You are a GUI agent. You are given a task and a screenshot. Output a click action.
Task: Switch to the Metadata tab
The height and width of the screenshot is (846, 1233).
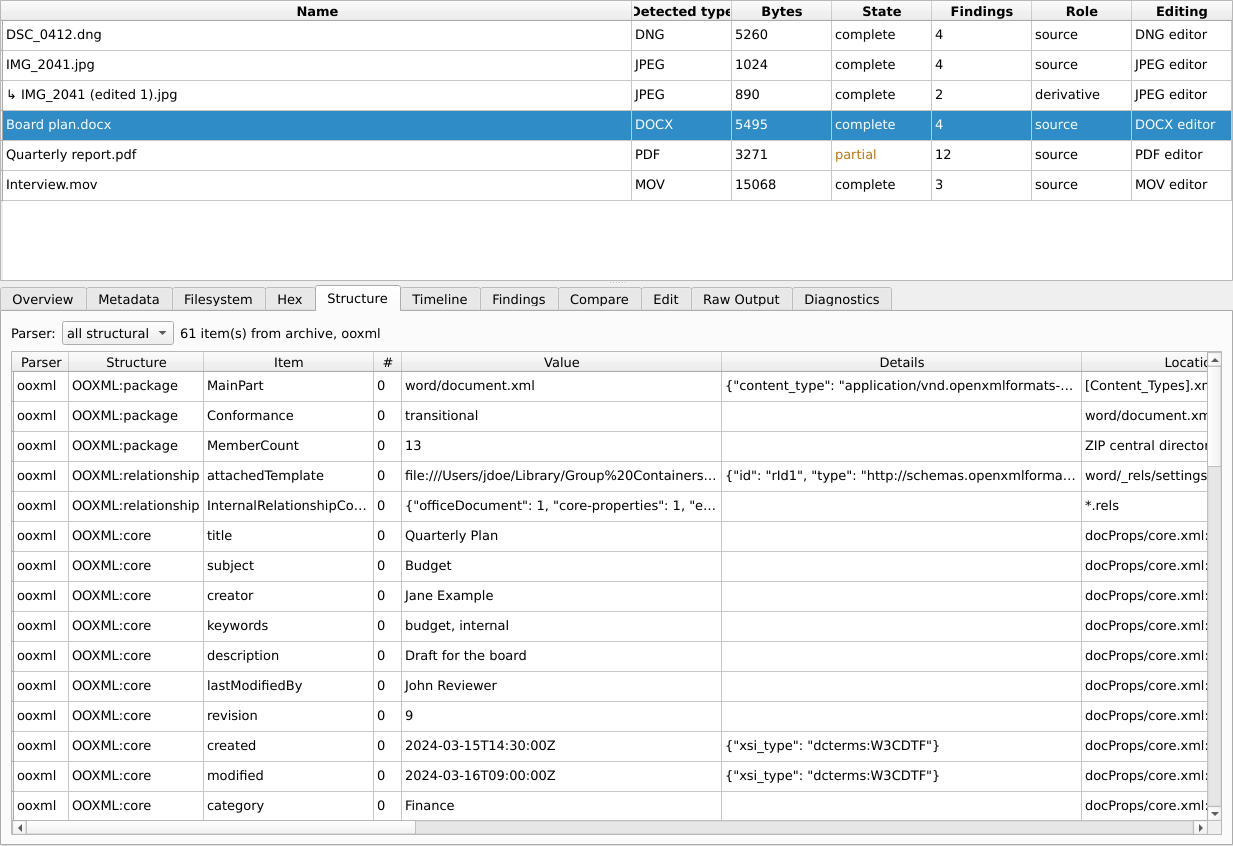coord(129,299)
